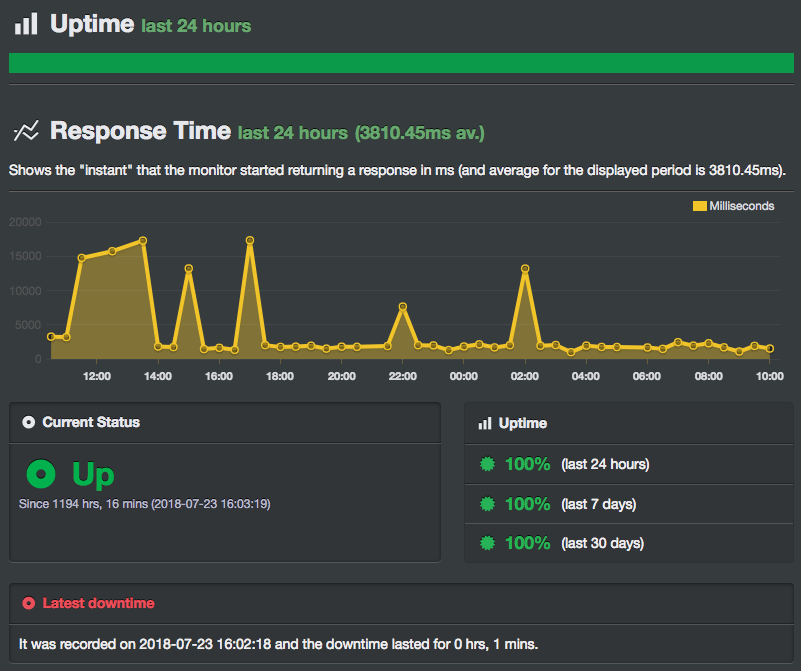
Task: Click green badge icon for last 30 days
Action: pyautogui.click(x=487, y=543)
